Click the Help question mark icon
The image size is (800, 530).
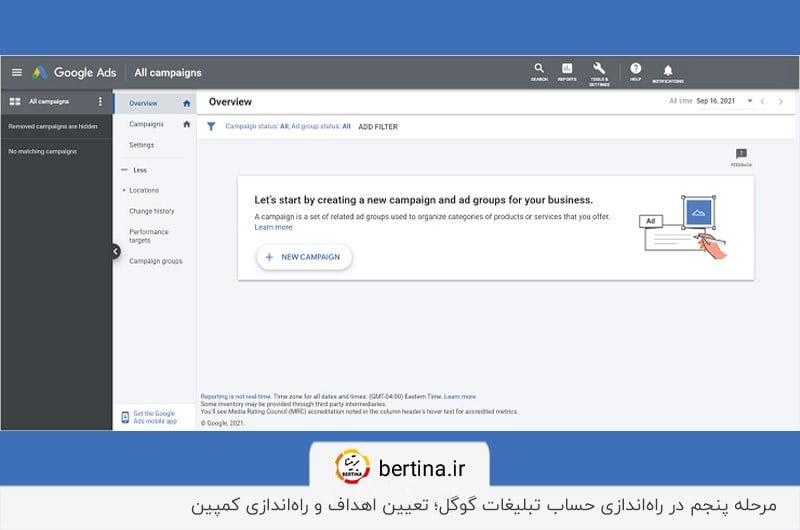click(x=635, y=70)
